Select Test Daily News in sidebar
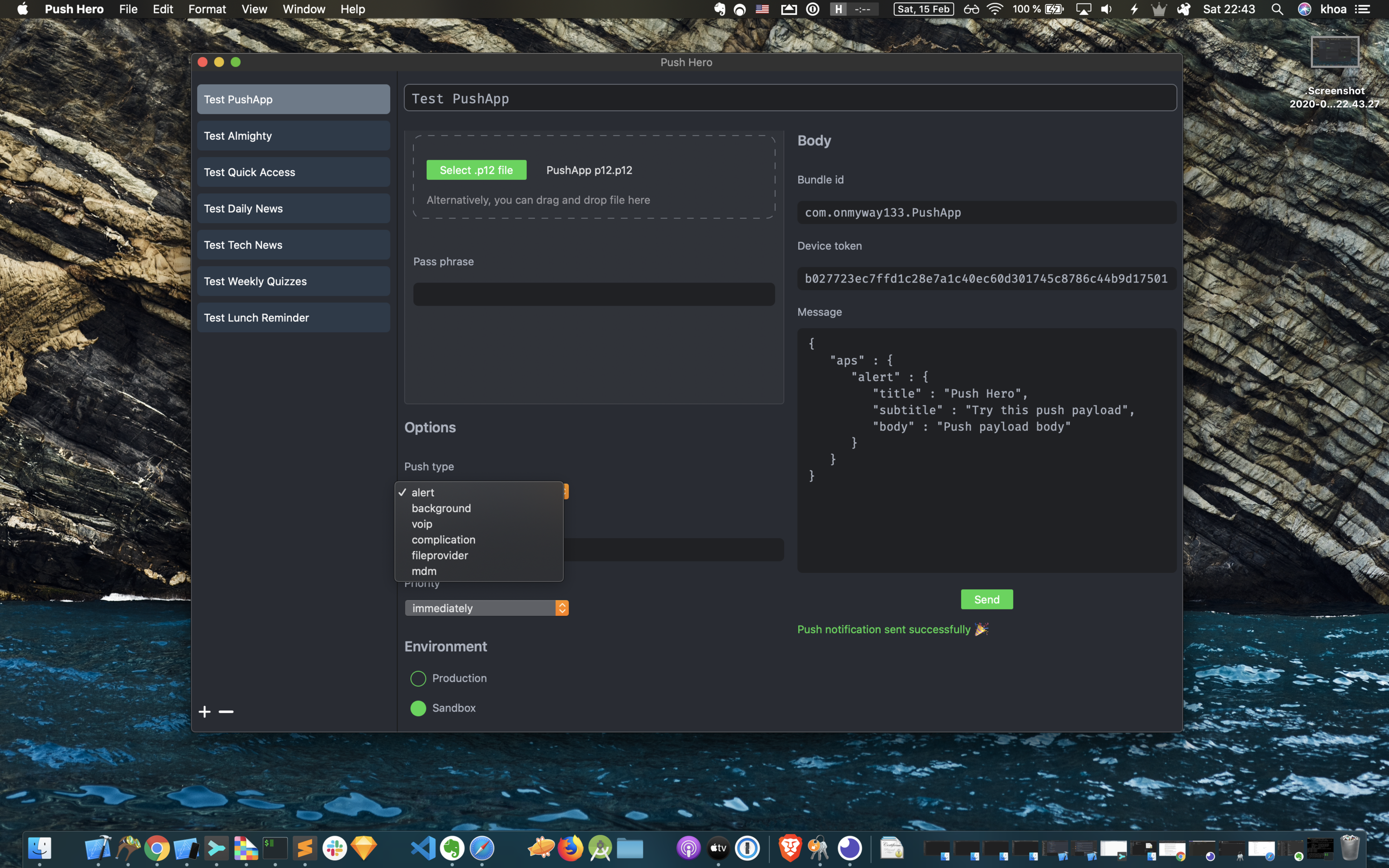The height and width of the screenshot is (868, 1389). 293,208
